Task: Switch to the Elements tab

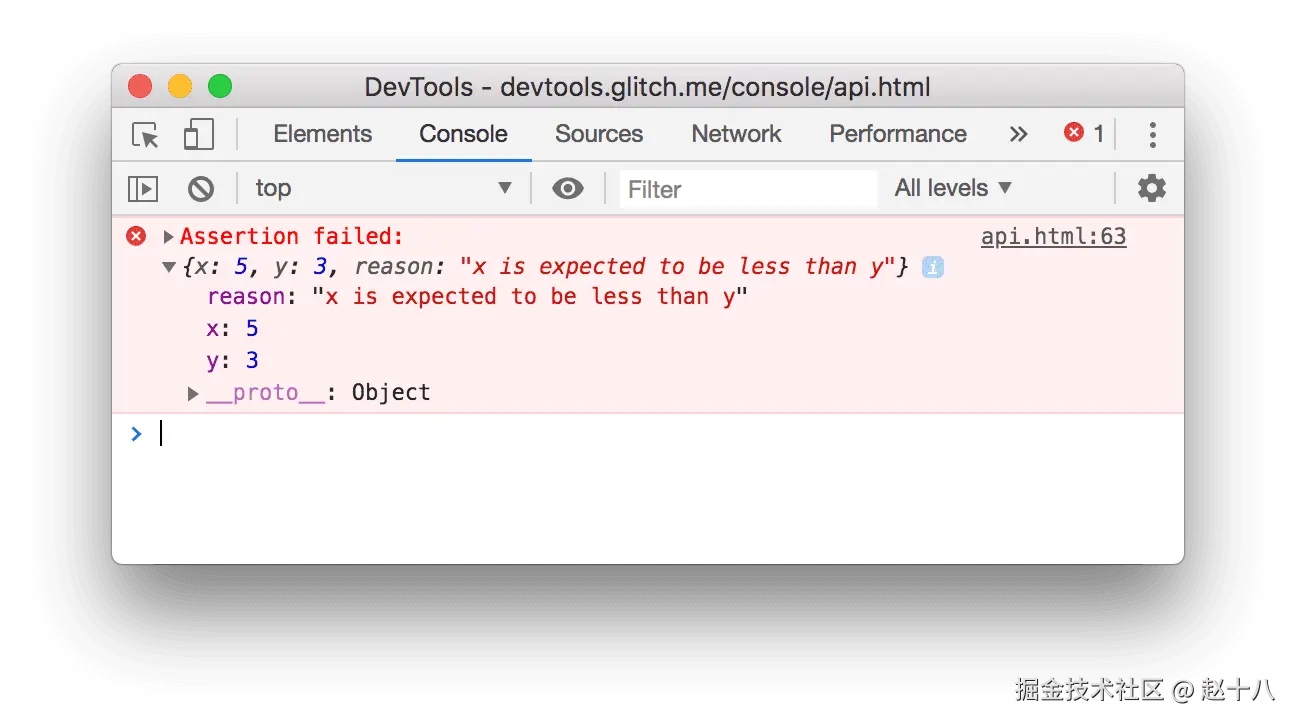Action: click(322, 134)
